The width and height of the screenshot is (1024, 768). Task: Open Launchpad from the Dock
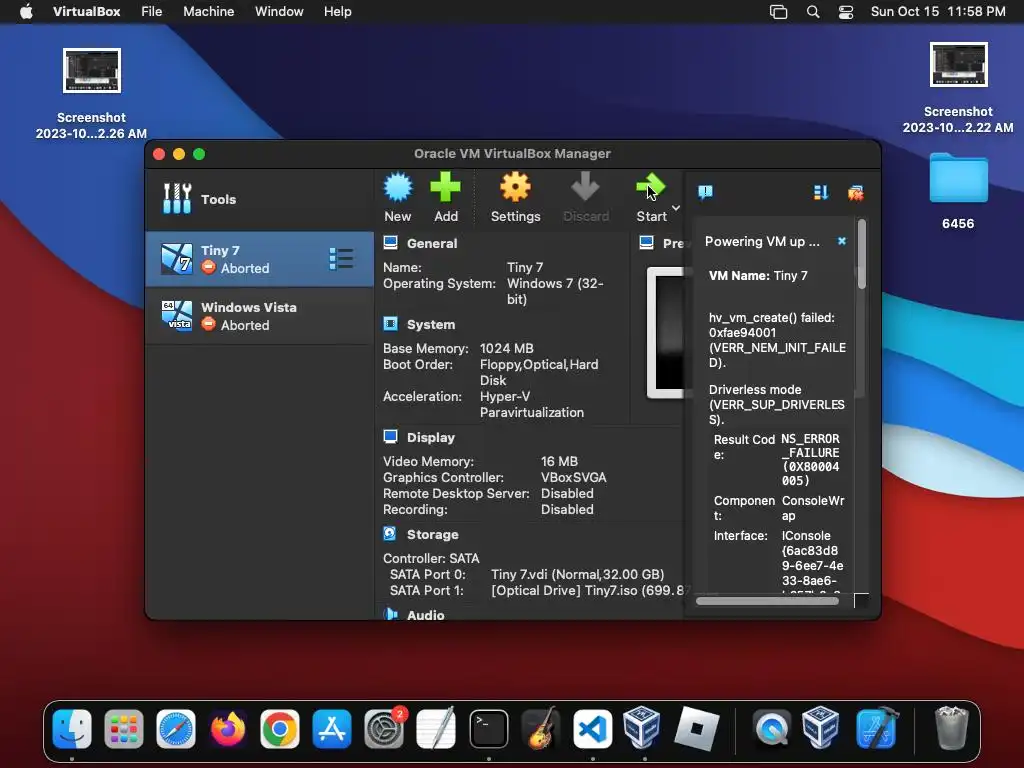[123, 728]
